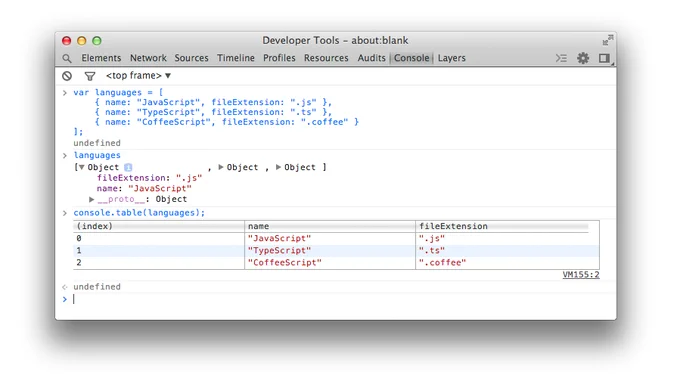Clear the console with the ban icon
Viewport: 680px width, 378px height.
[x=67, y=76]
